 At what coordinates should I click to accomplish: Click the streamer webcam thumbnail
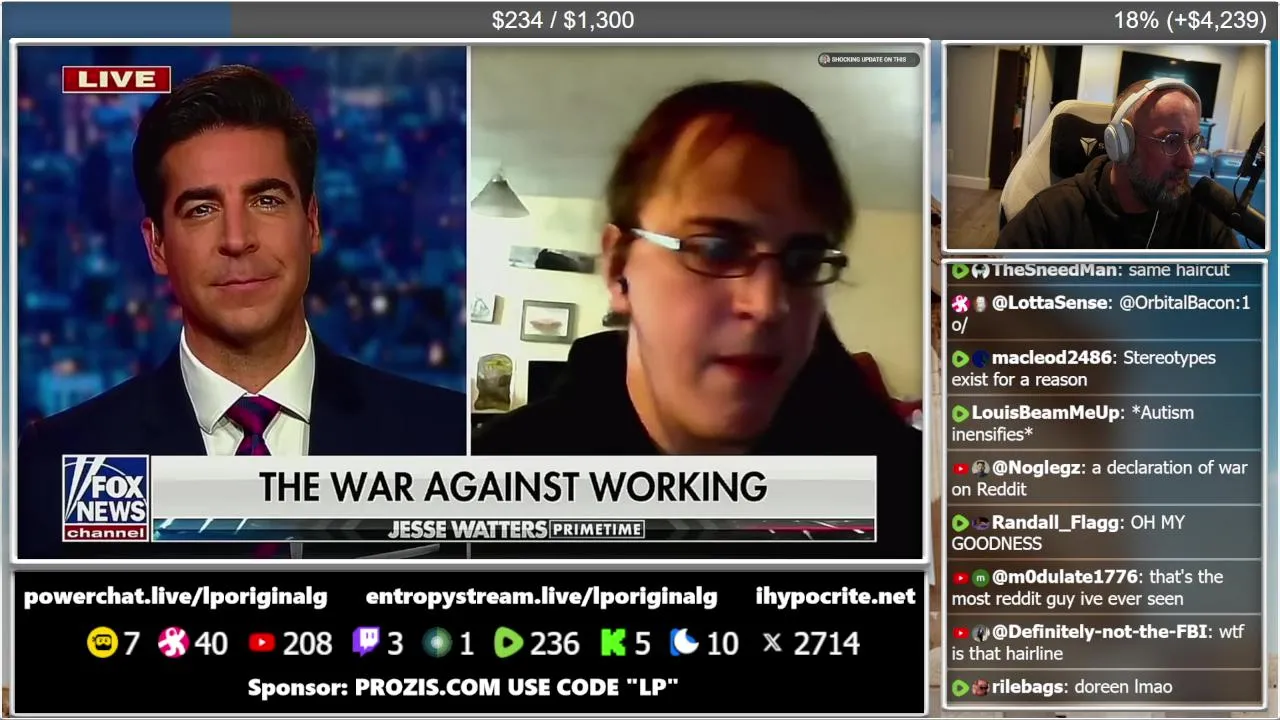[1106, 147]
